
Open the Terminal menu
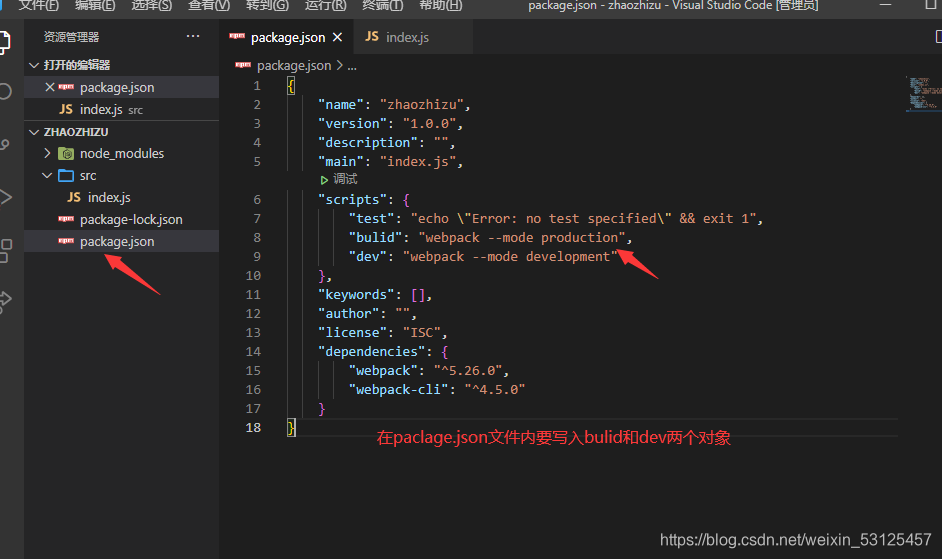pyautogui.click(x=382, y=6)
